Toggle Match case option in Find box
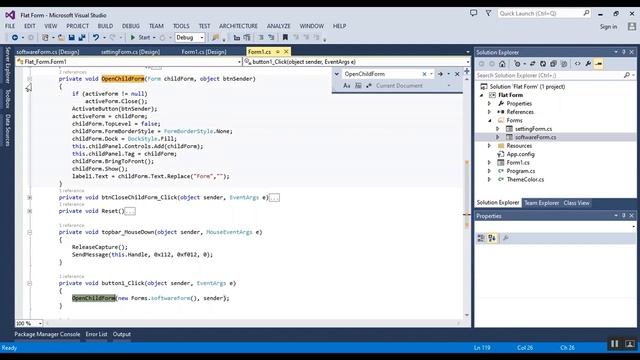 coord(347,86)
